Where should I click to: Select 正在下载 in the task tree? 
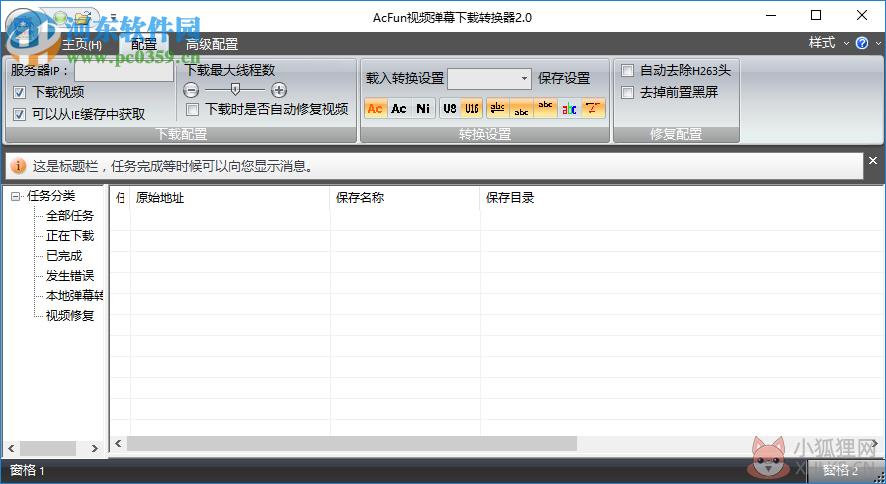point(70,236)
